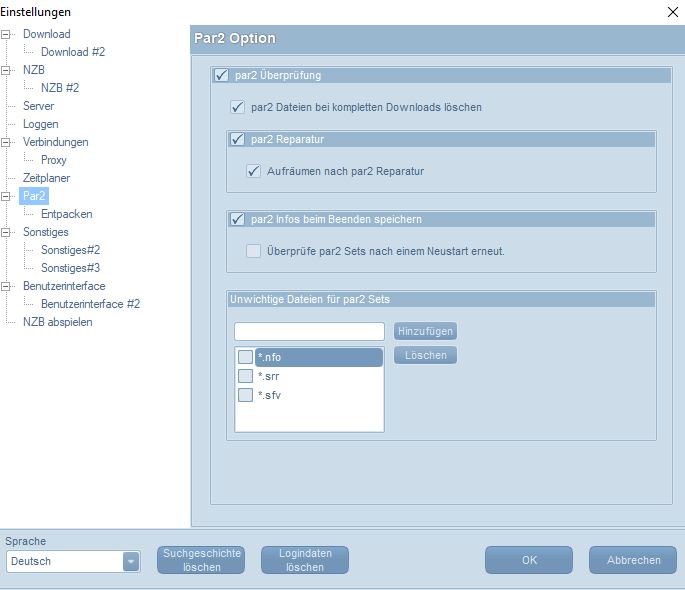Viewport: 685px width, 590px height.
Task: Select the Par2 tree item
Action: [x=34, y=196]
